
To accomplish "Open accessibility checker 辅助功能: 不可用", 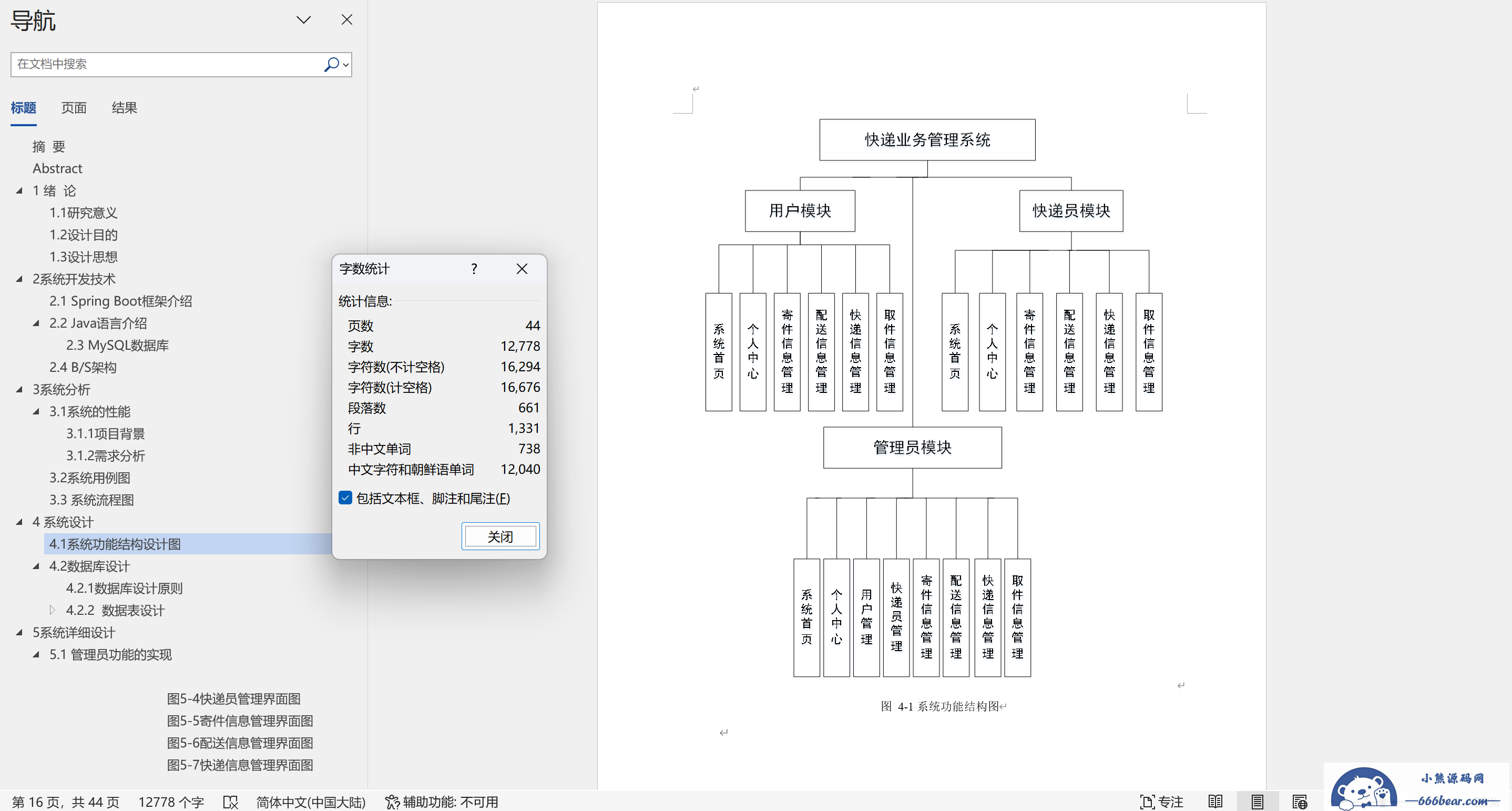I will 442,802.
